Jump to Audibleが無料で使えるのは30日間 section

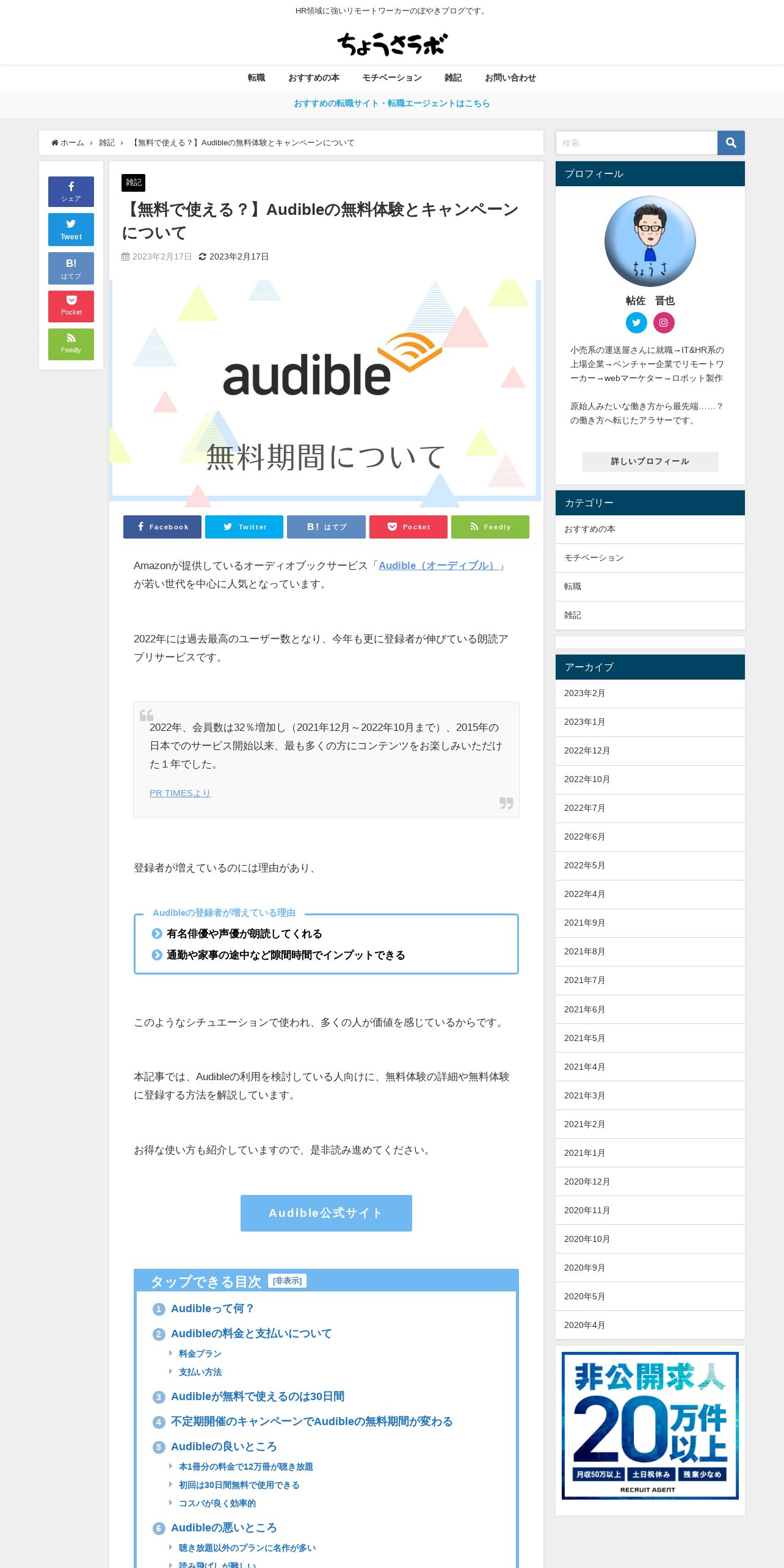[x=258, y=1396]
